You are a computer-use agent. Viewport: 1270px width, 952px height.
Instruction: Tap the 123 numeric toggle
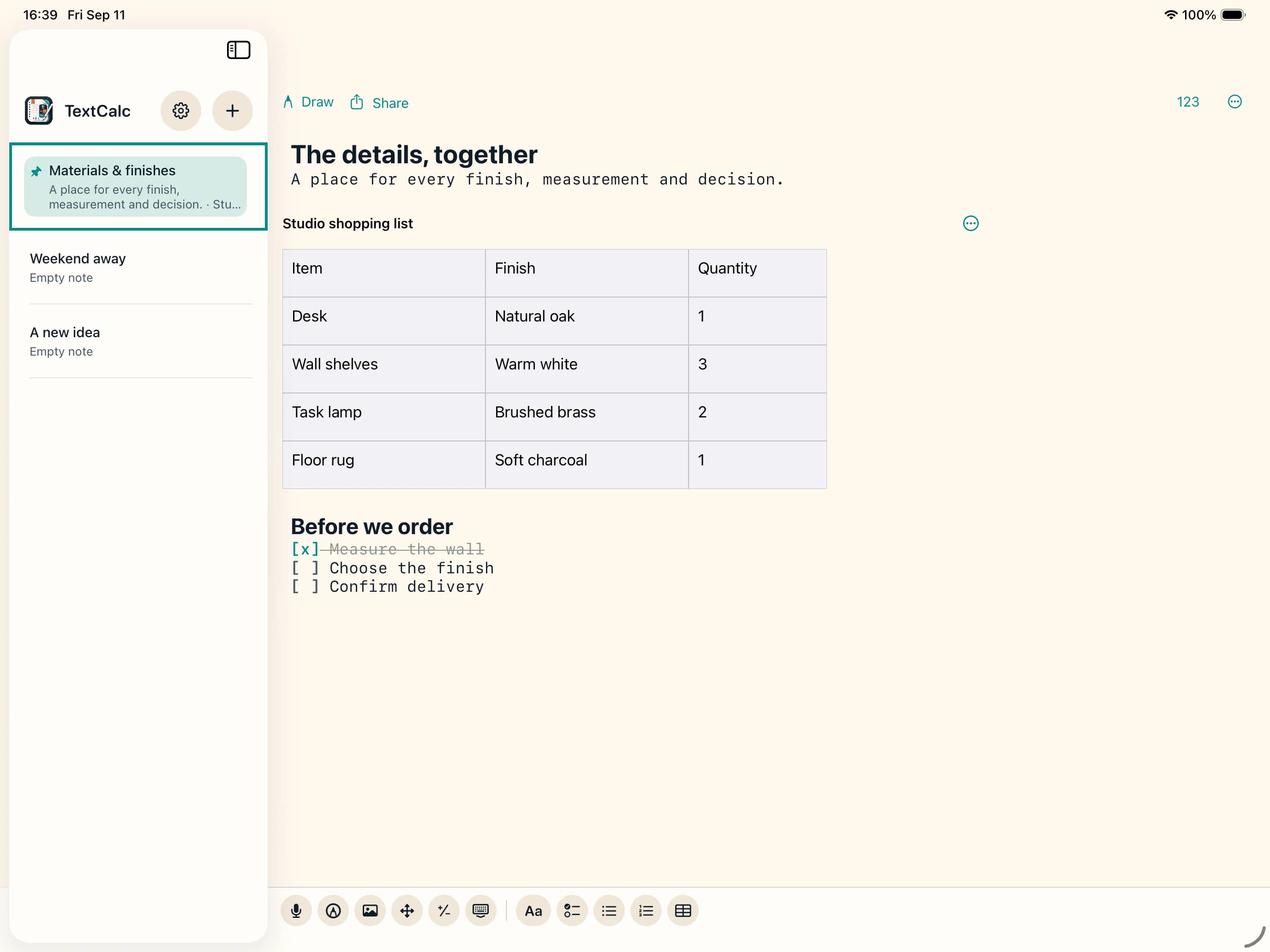pos(1187,102)
